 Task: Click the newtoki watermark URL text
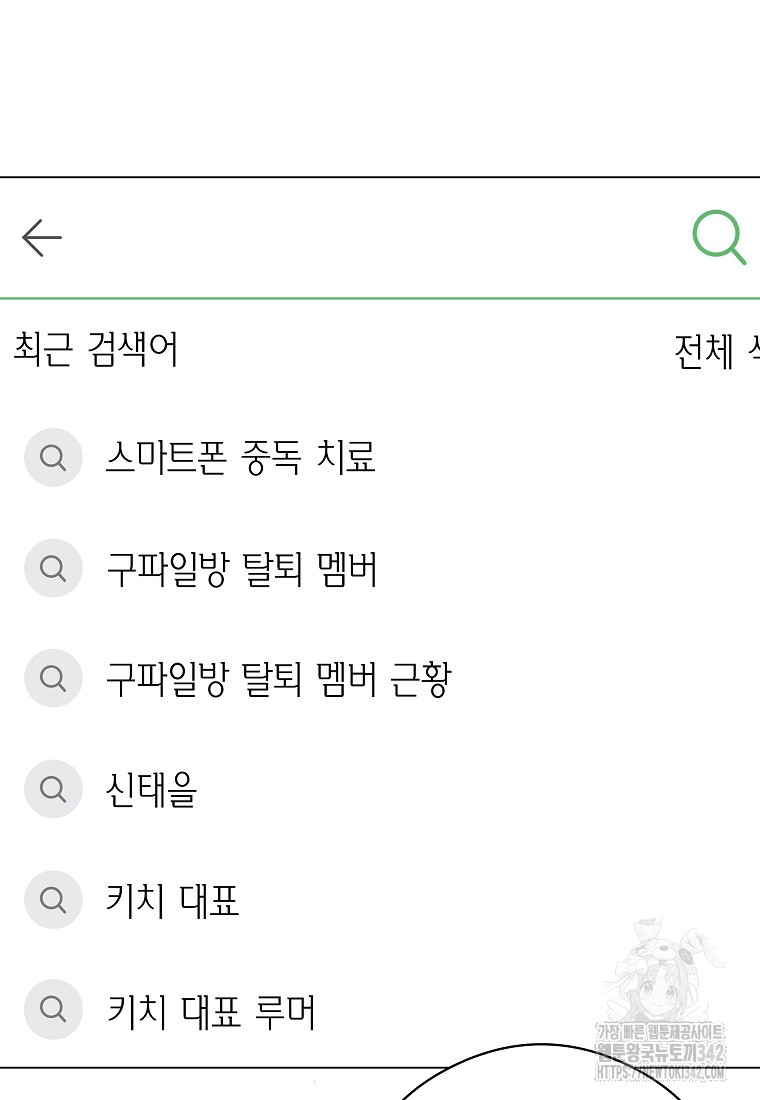[660, 1073]
